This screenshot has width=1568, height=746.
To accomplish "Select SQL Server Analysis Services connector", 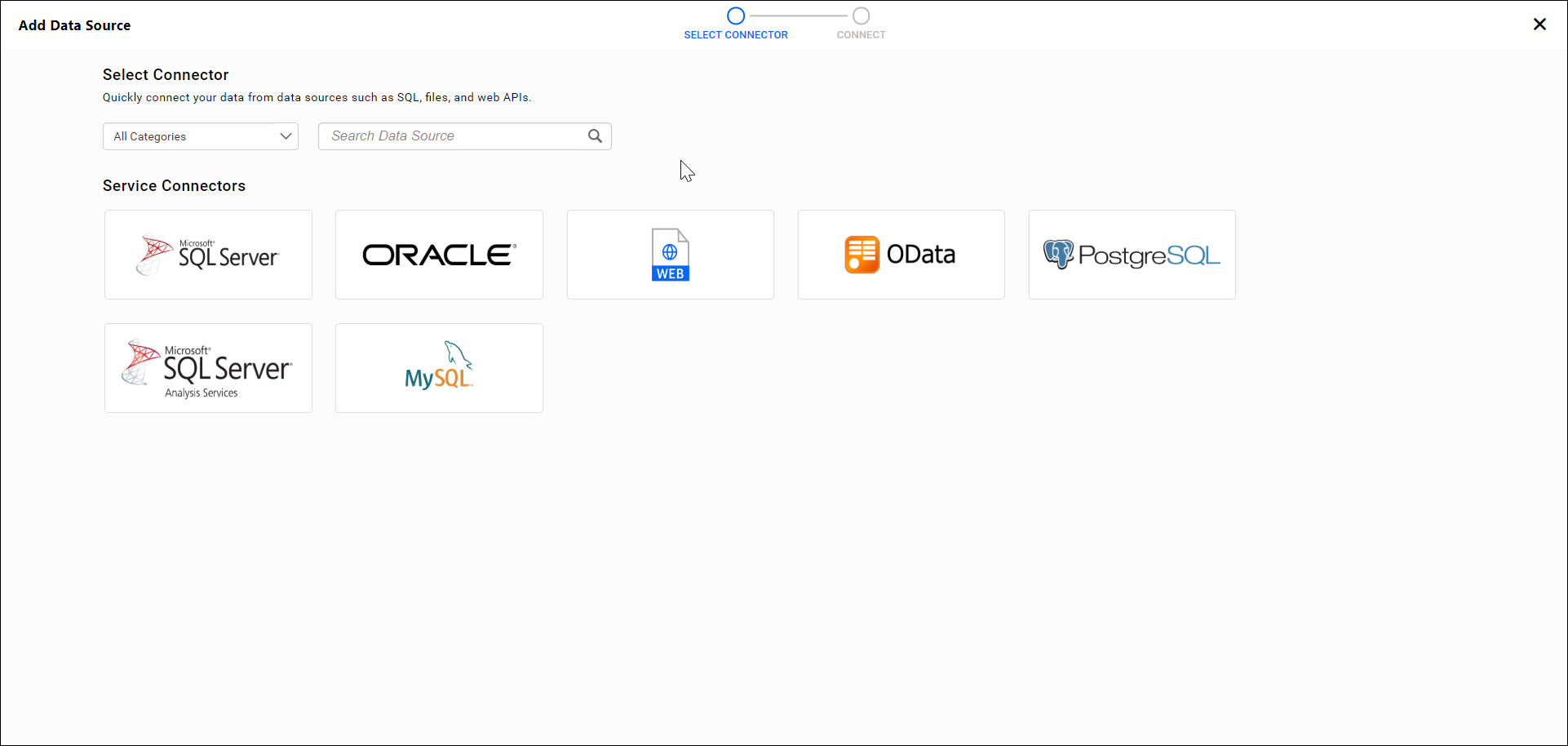I will pyautogui.click(x=208, y=368).
